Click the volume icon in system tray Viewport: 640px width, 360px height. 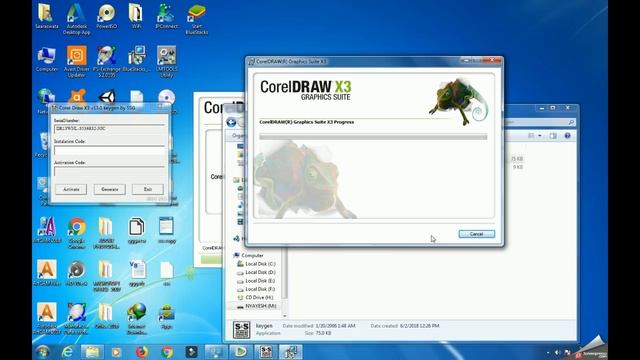tap(558, 352)
